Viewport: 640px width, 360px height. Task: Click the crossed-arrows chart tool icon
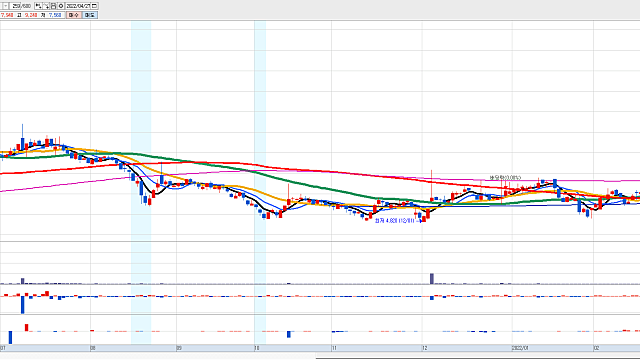pos(46,6)
